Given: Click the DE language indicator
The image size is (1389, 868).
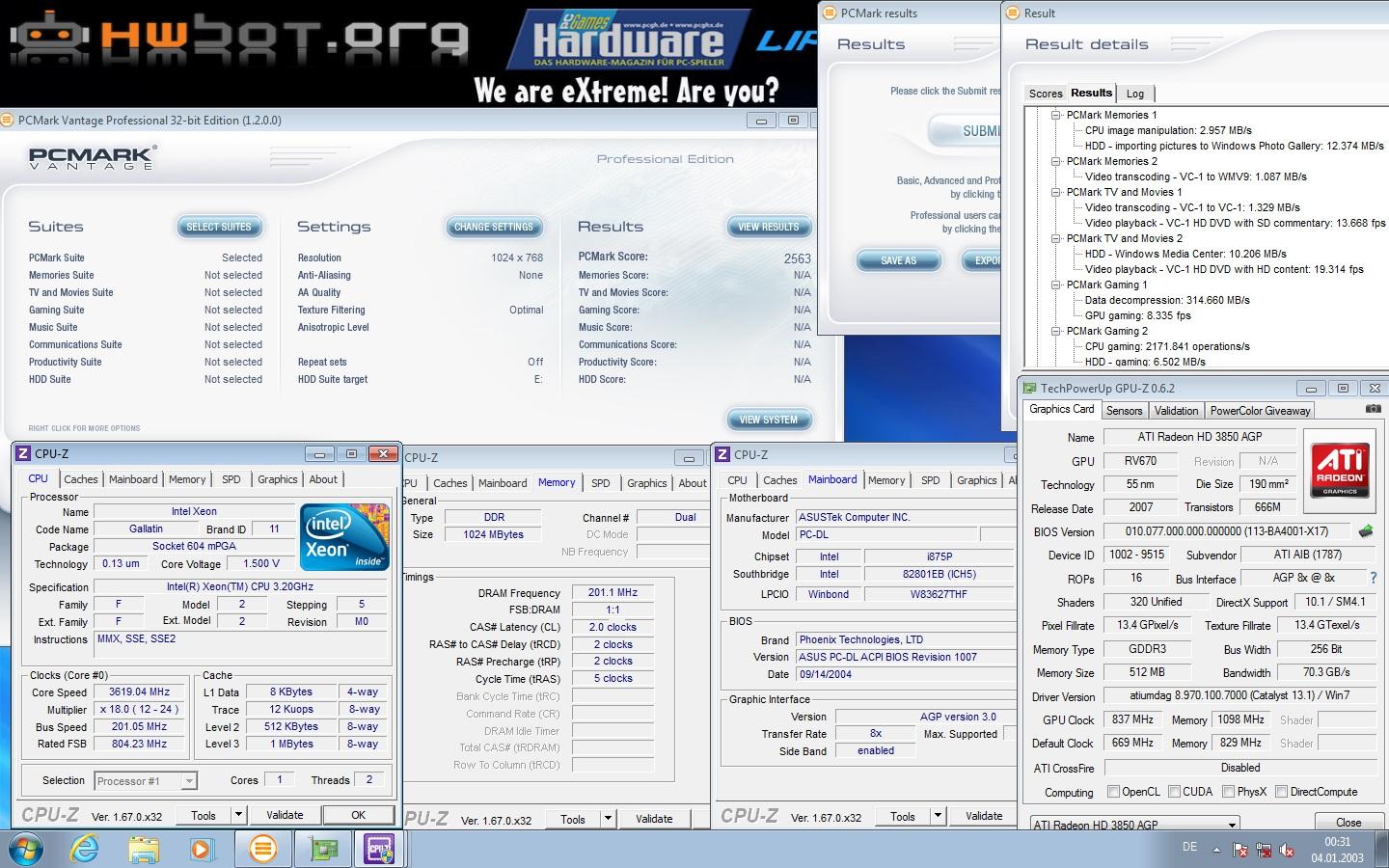Looking at the screenshot, I should tap(1189, 847).
